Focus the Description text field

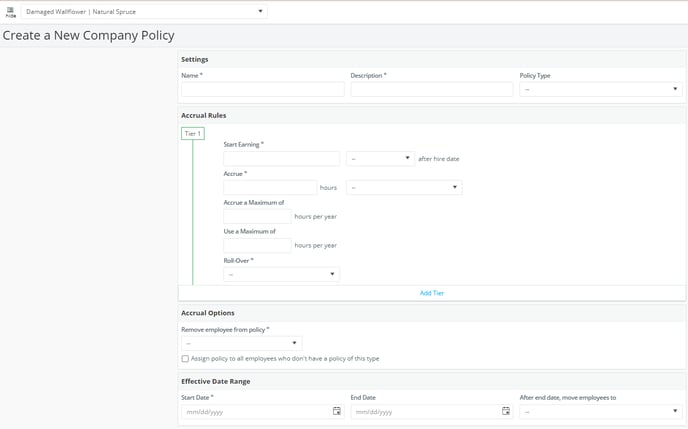tap(432, 89)
